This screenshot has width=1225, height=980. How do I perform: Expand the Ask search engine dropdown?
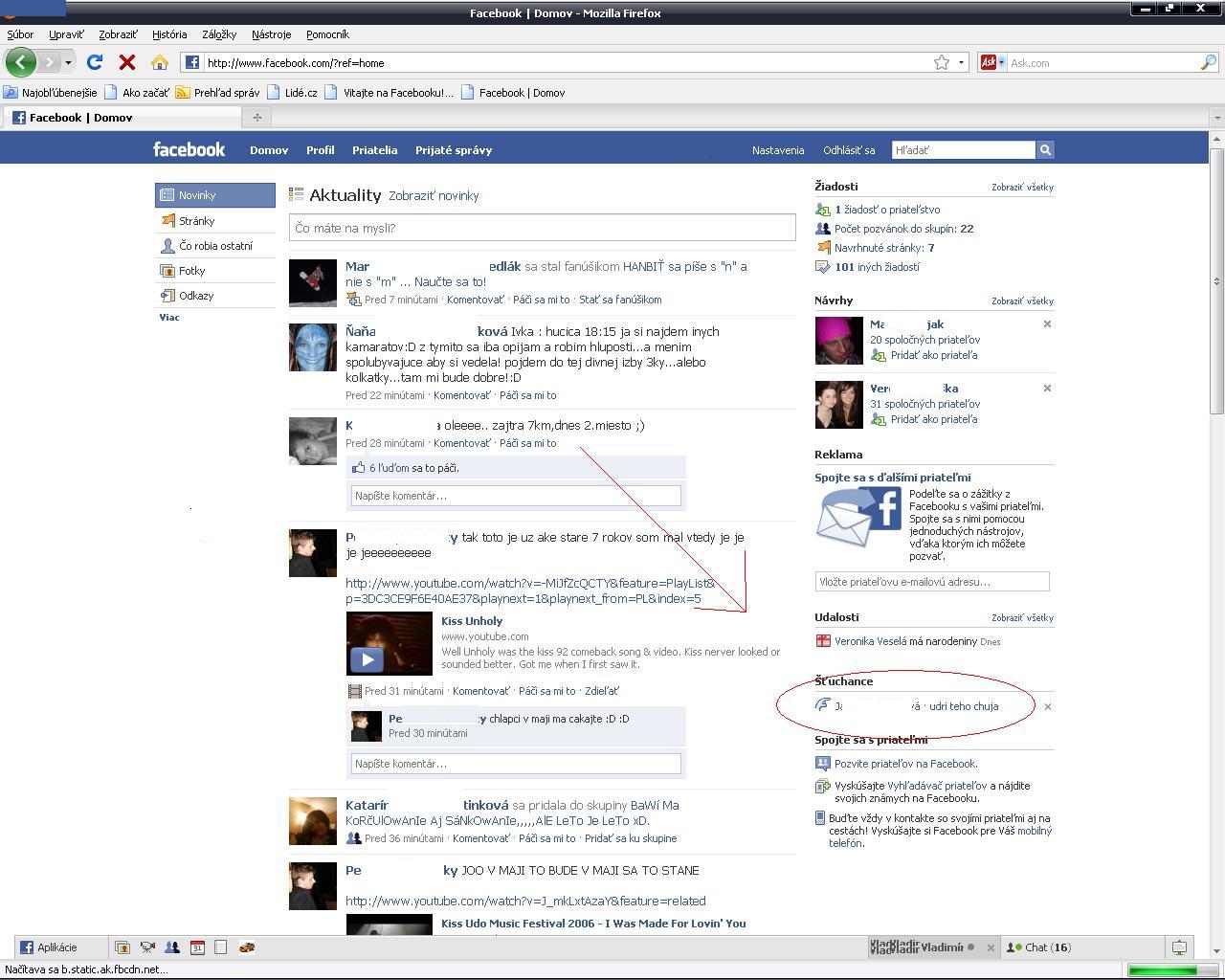pos(1001,62)
